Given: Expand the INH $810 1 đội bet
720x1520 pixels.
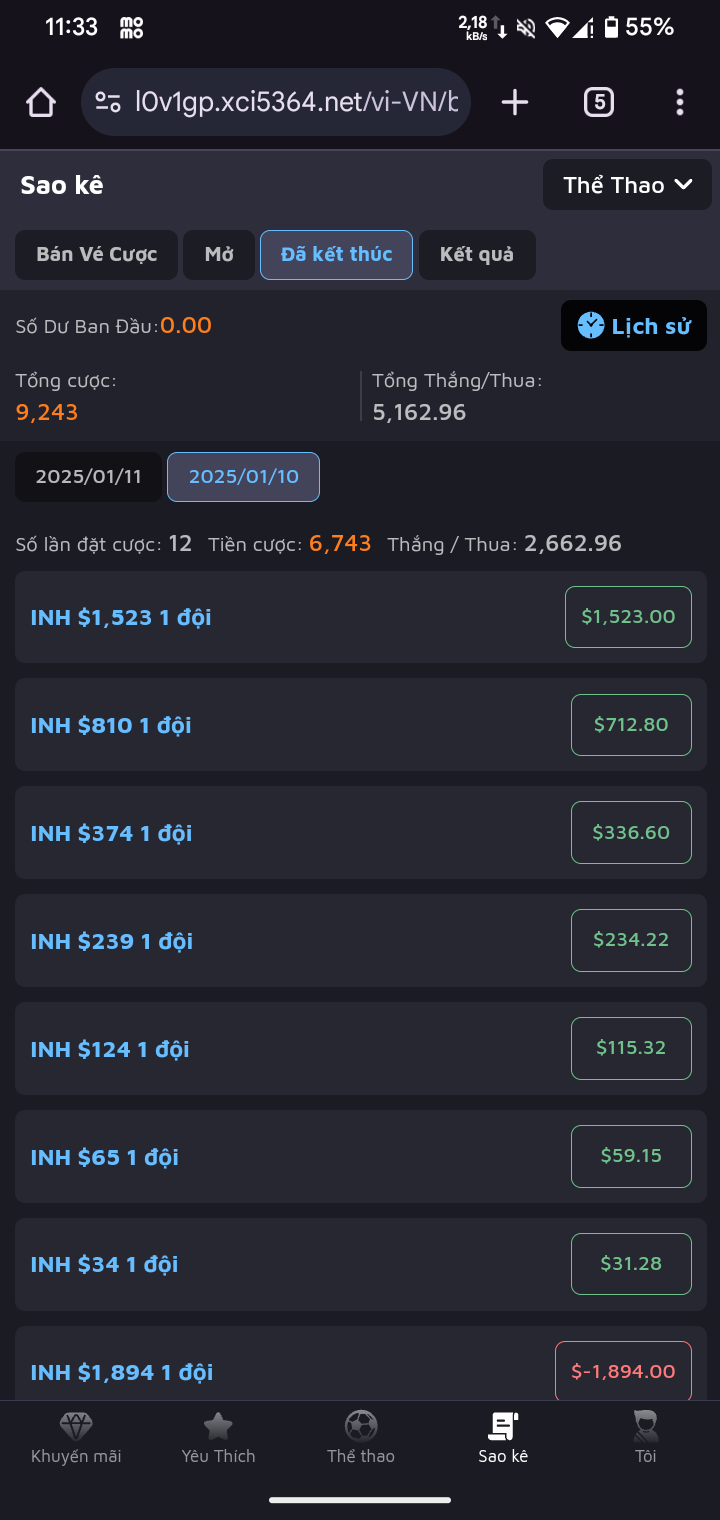Looking at the screenshot, I should (111, 725).
